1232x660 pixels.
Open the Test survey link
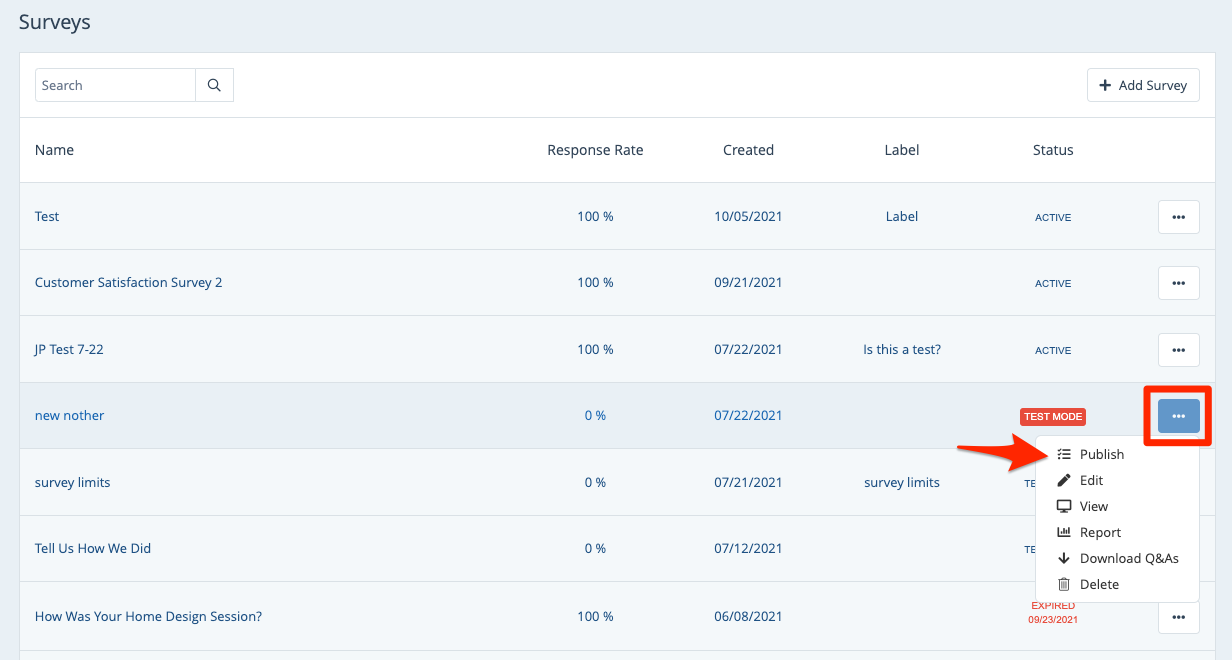(47, 216)
